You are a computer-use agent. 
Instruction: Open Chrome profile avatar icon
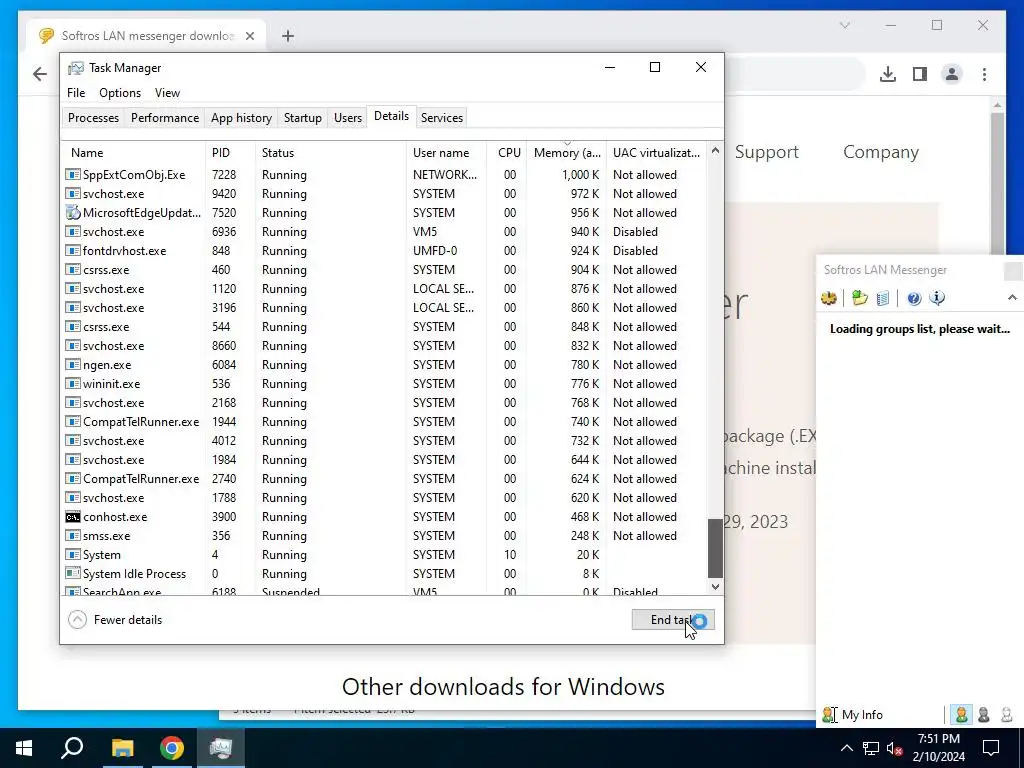pos(952,74)
